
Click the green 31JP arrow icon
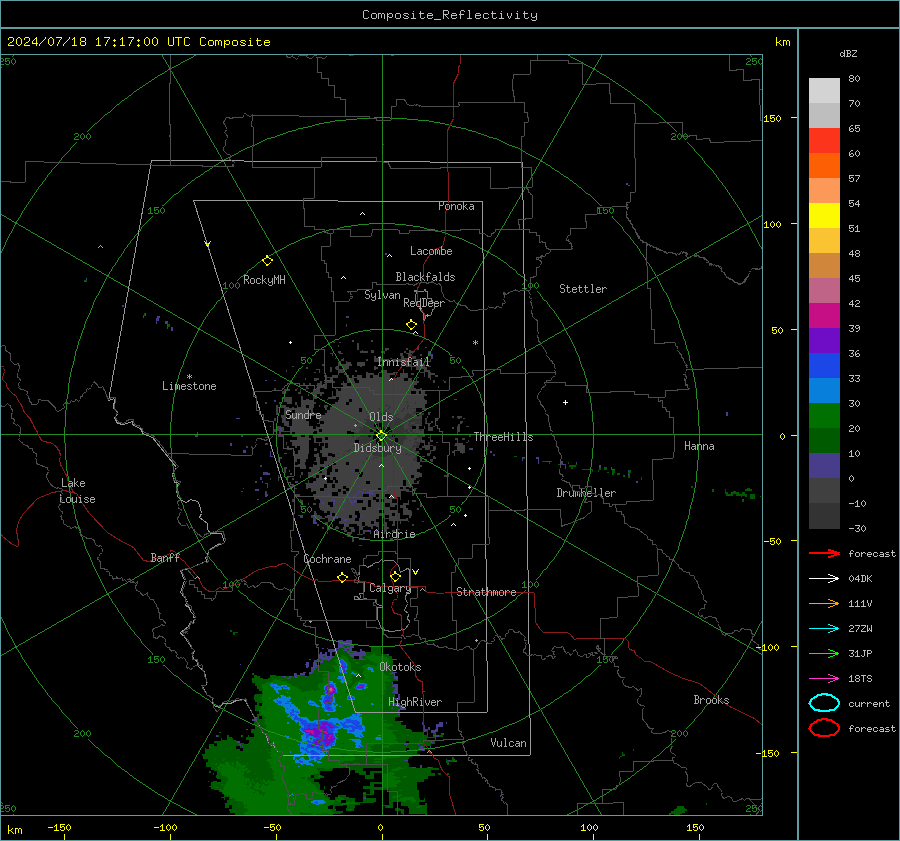(824, 653)
